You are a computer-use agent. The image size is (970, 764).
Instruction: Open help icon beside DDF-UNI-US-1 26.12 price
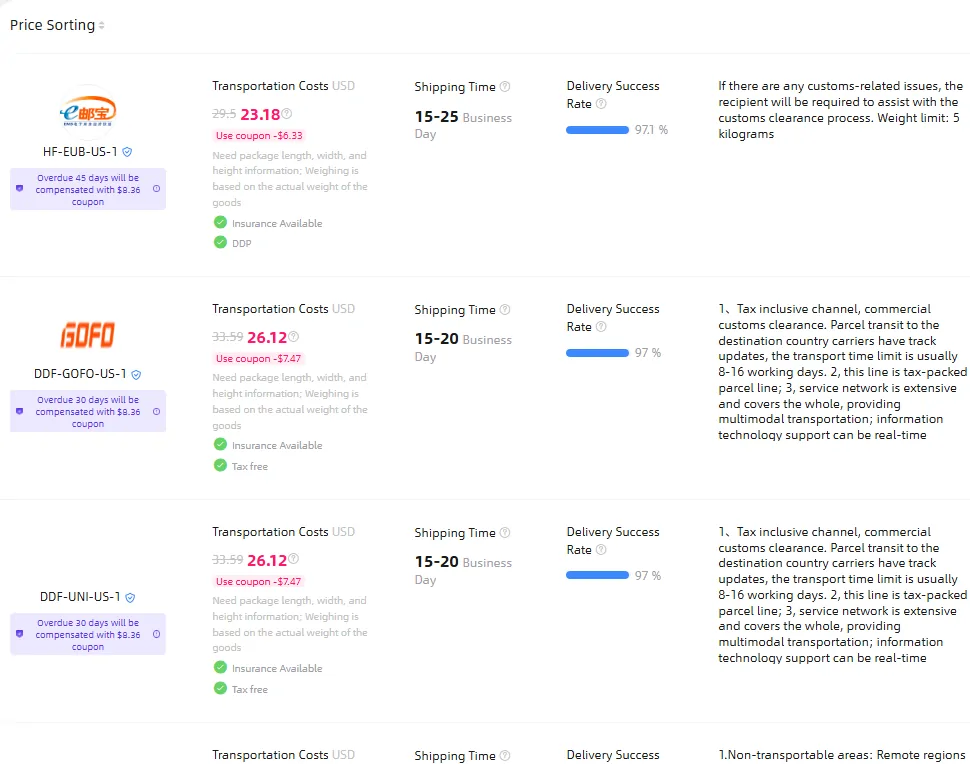tap(293, 559)
